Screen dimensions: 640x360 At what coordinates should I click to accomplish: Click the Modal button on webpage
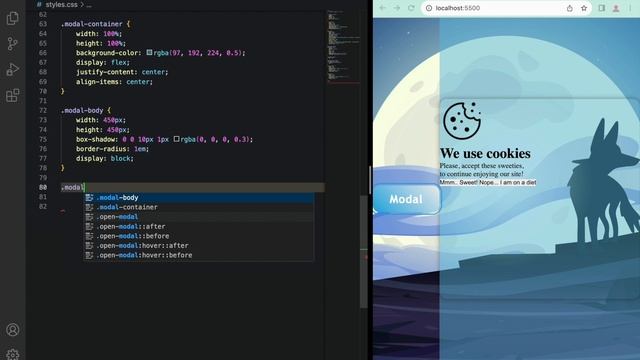pyautogui.click(x=407, y=199)
